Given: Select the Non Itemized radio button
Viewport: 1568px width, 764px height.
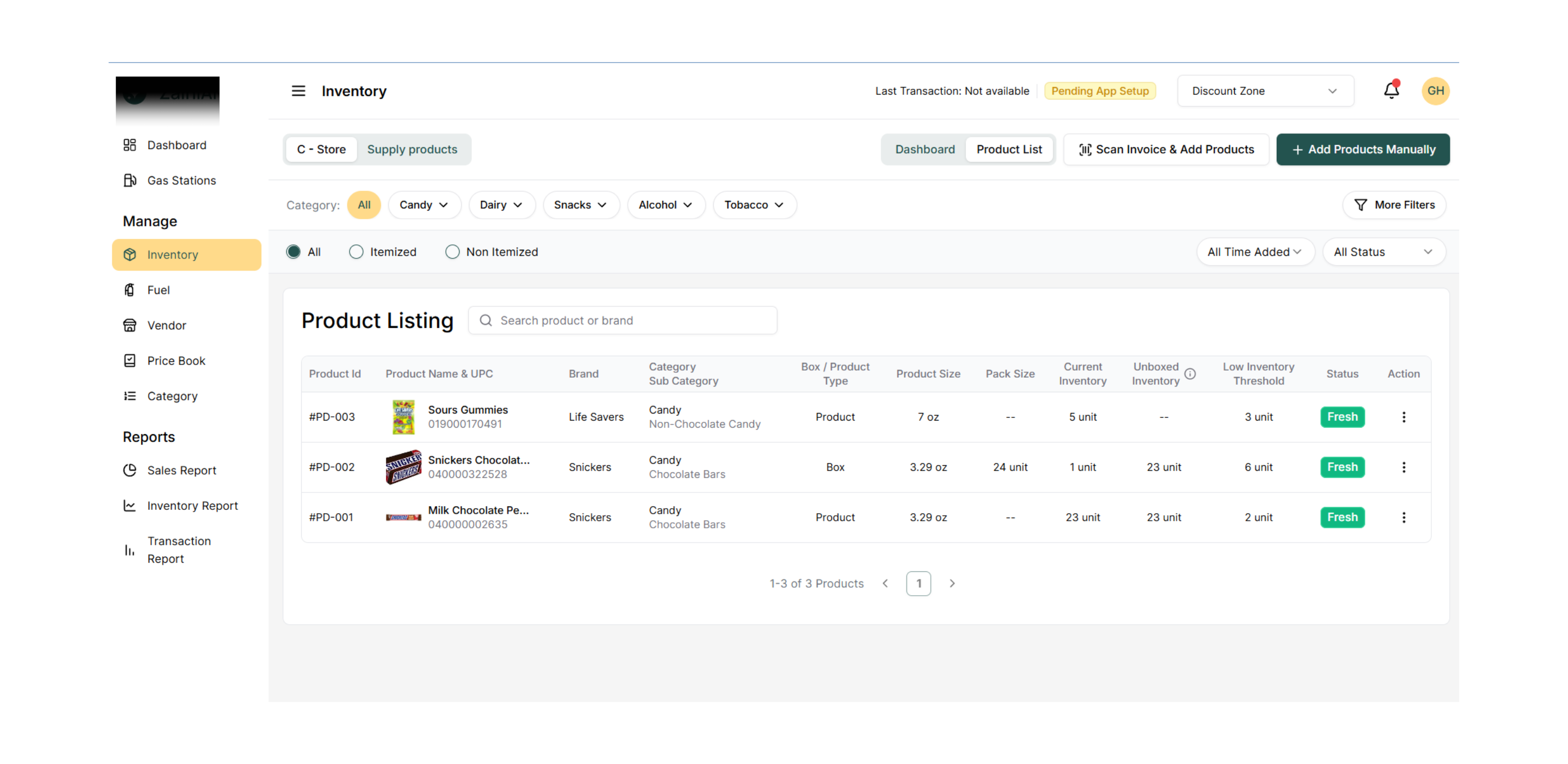Looking at the screenshot, I should pyautogui.click(x=452, y=252).
